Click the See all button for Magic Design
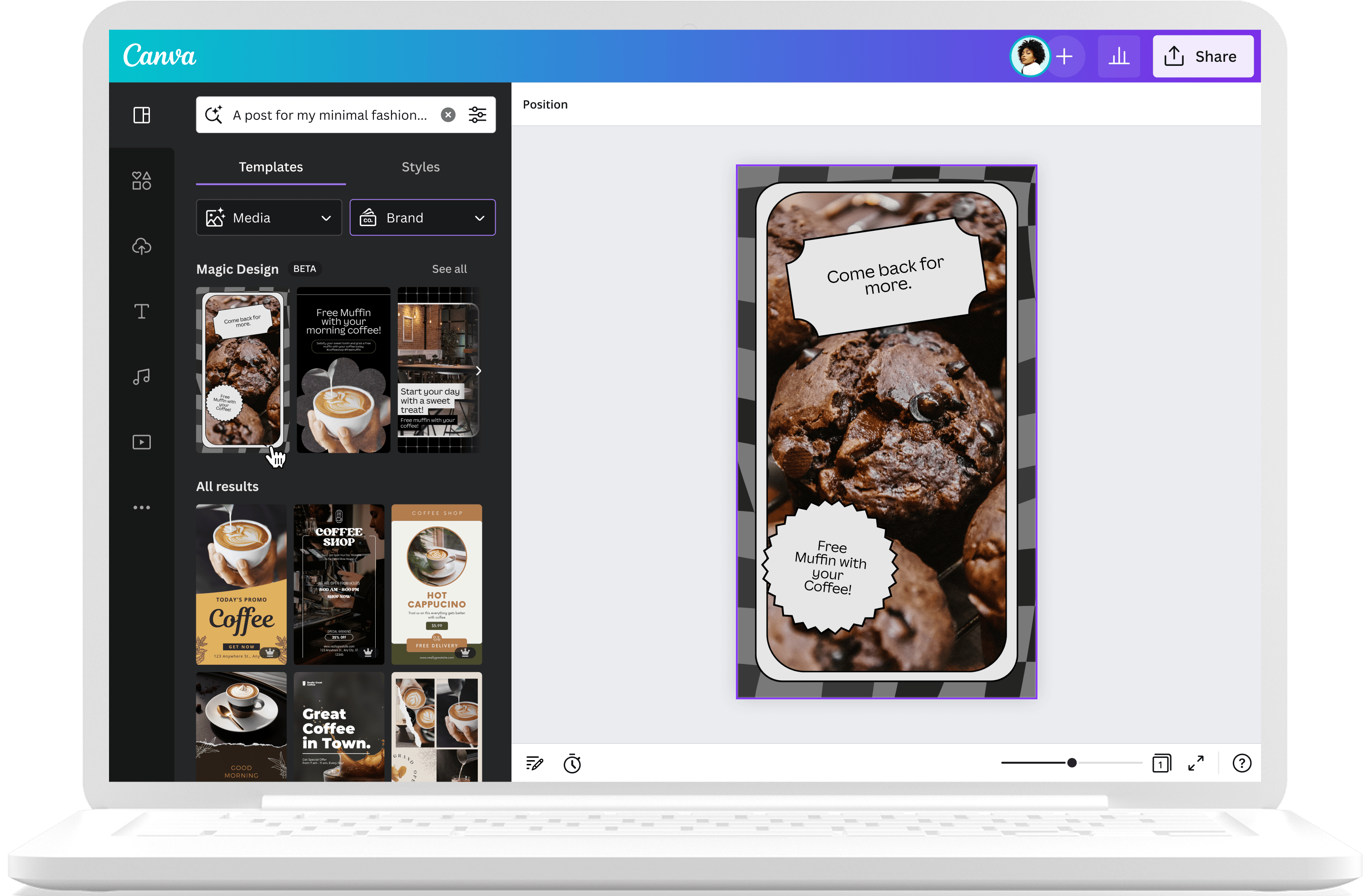 [448, 268]
